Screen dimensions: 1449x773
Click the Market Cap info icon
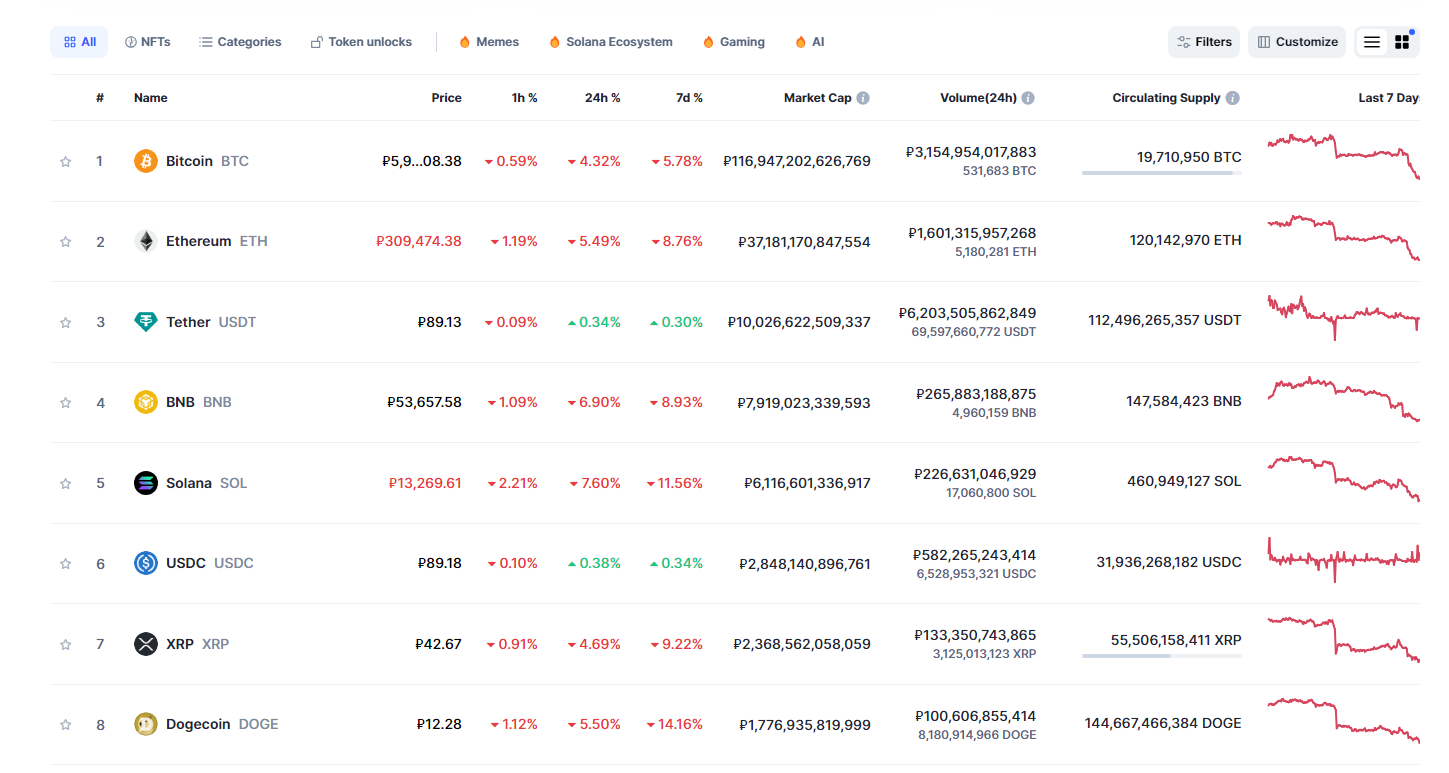[863, 98]
